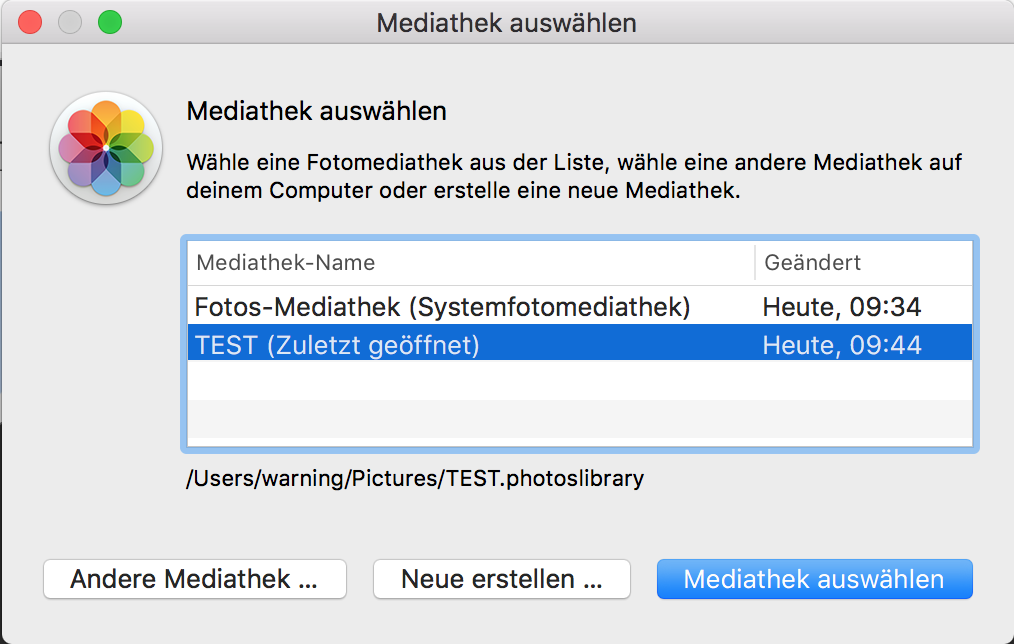Viewport: 1014px width, 644px height.
Task: Click the divider between the column headers
Action: click(x=755, y=263)
